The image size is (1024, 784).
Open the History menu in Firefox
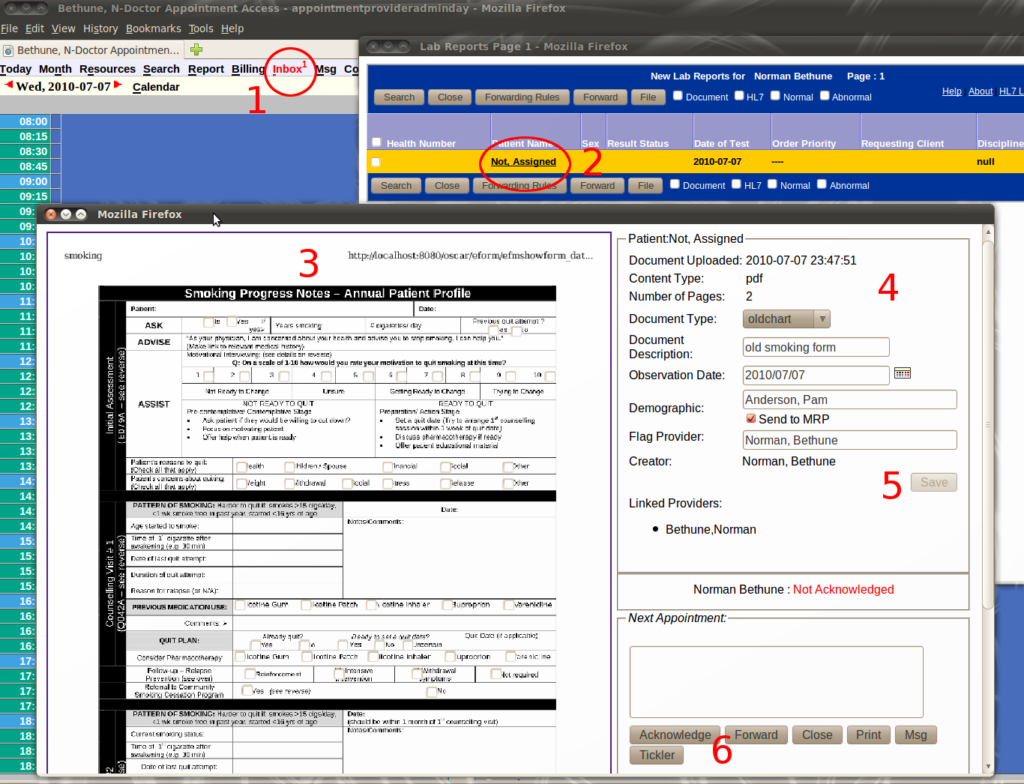point(101,29)
